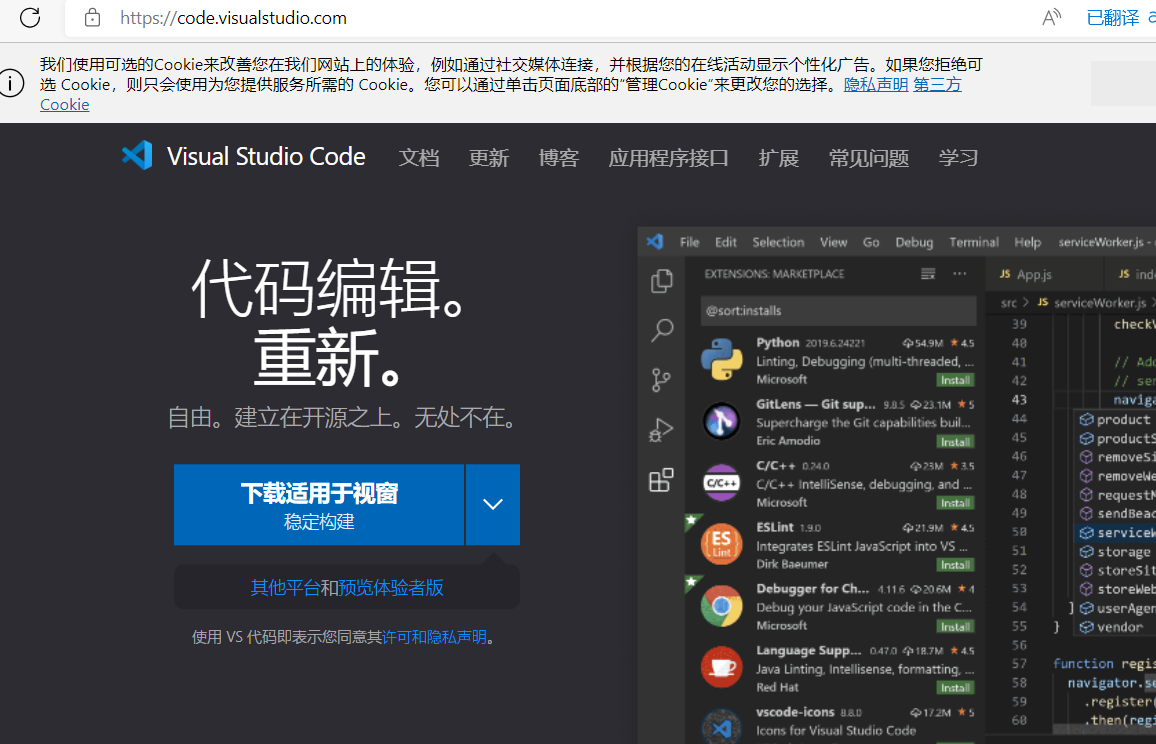Viewport: 1156px width, 744px height.
Task: Click the Language Support Java extension icon
Action: point(721,667)
